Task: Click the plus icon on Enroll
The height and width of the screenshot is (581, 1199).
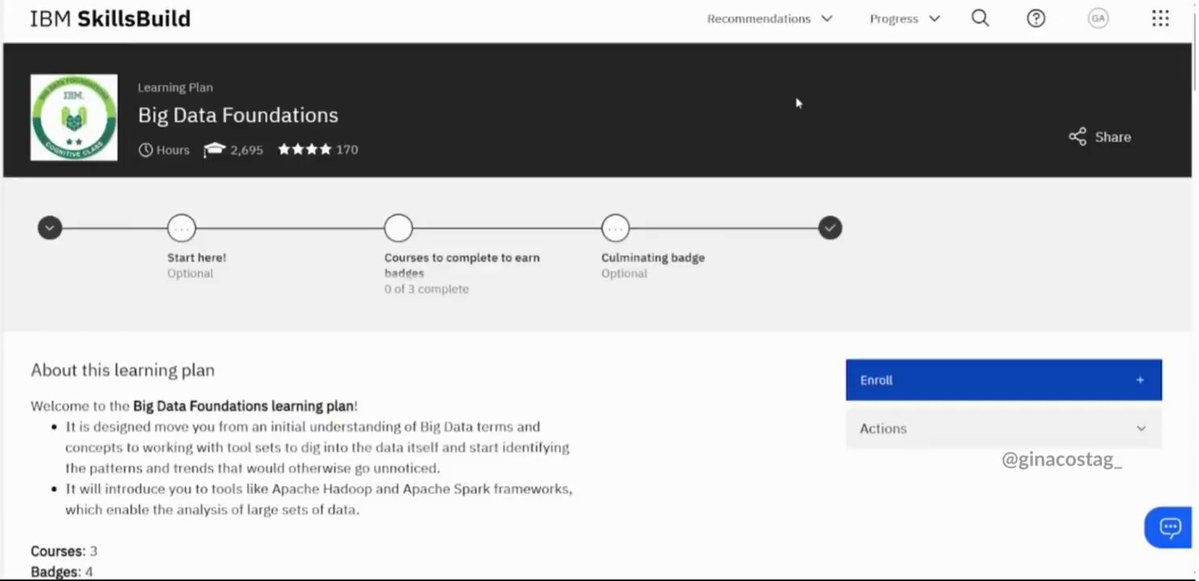Action: [x=1140, y=380]
